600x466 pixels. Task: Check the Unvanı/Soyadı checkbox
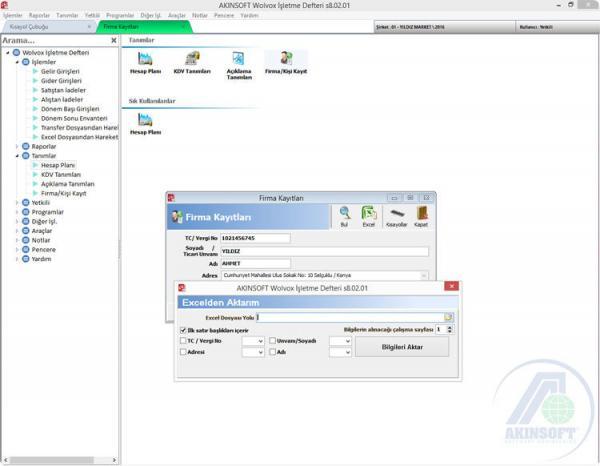coord(272,341)
